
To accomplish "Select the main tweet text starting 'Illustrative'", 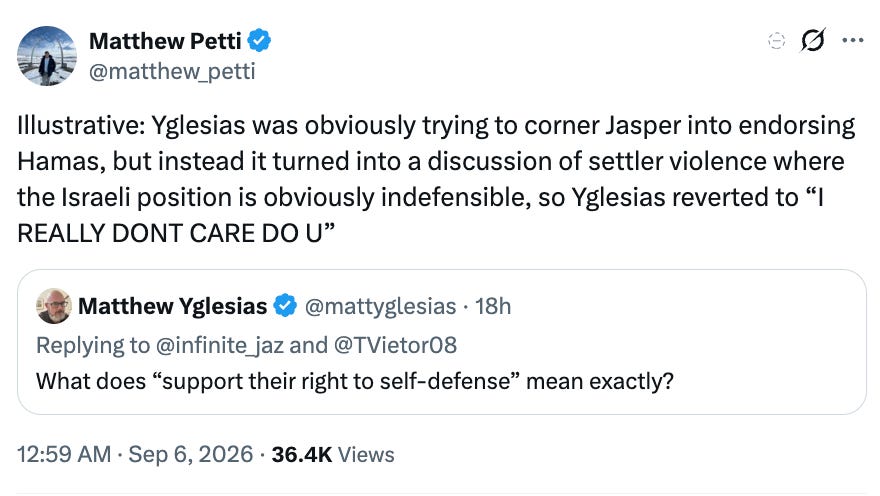I will click(x=436, y=179).
